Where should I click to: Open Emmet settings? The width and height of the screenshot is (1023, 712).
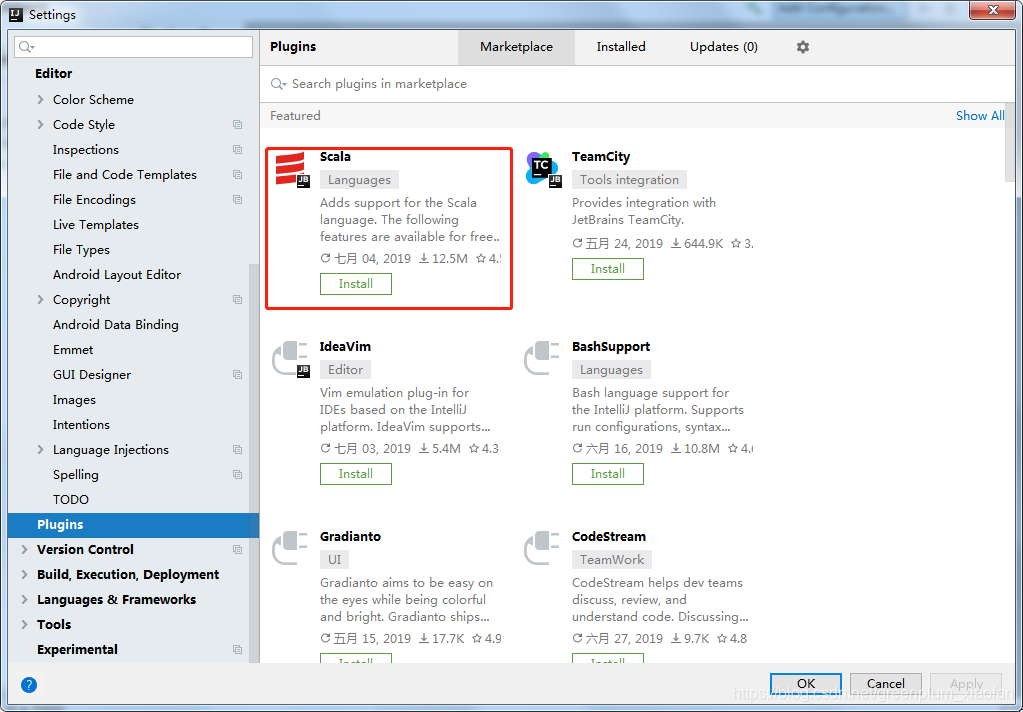pyautogui.click(x=73, y=350)
